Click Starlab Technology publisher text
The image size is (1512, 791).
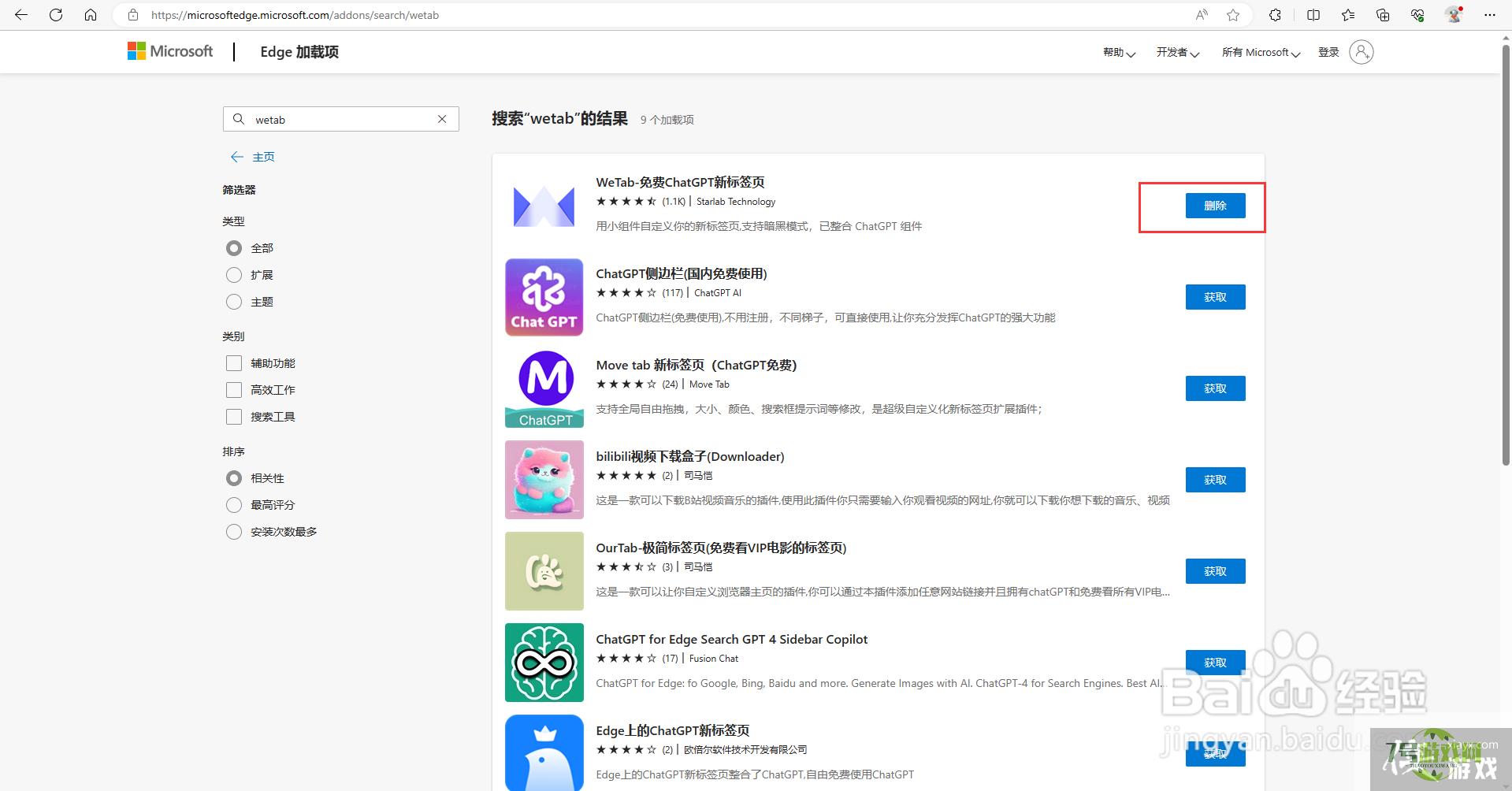coord(736,202)
